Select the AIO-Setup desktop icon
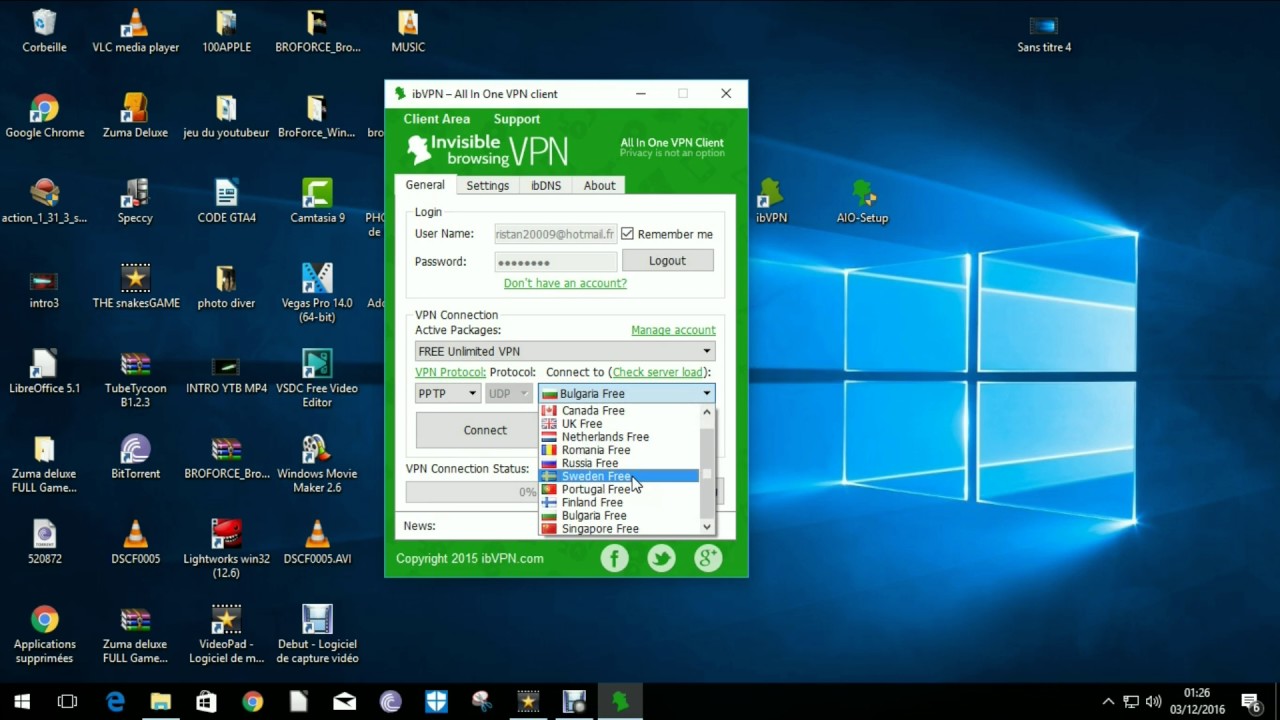The height and width of the screenshot is (720, 1280). point(862,201)
